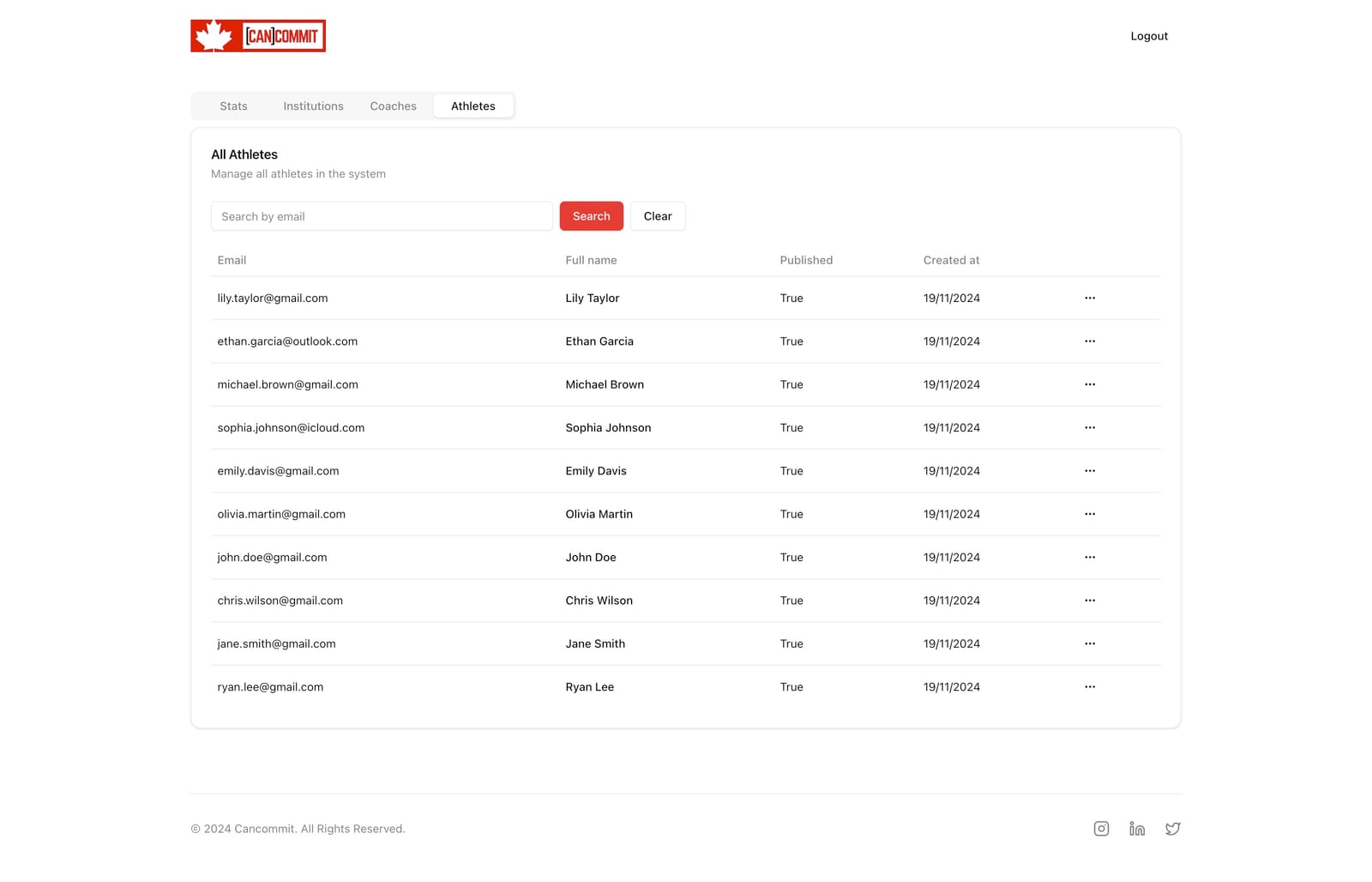Click the Email column header

click(232, 260)
